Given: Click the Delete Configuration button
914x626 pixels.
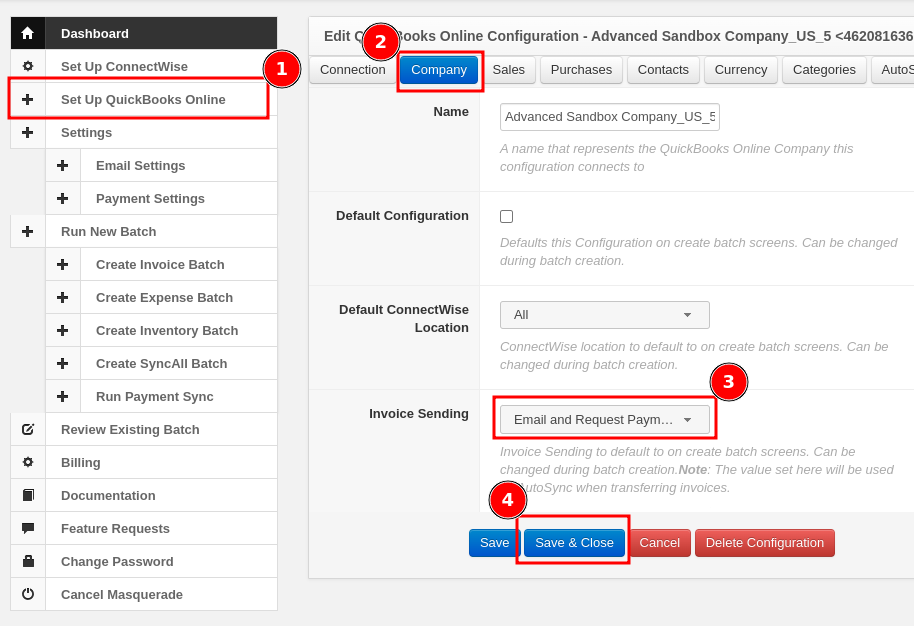Looking at the screenshot, I should [765, 543].
